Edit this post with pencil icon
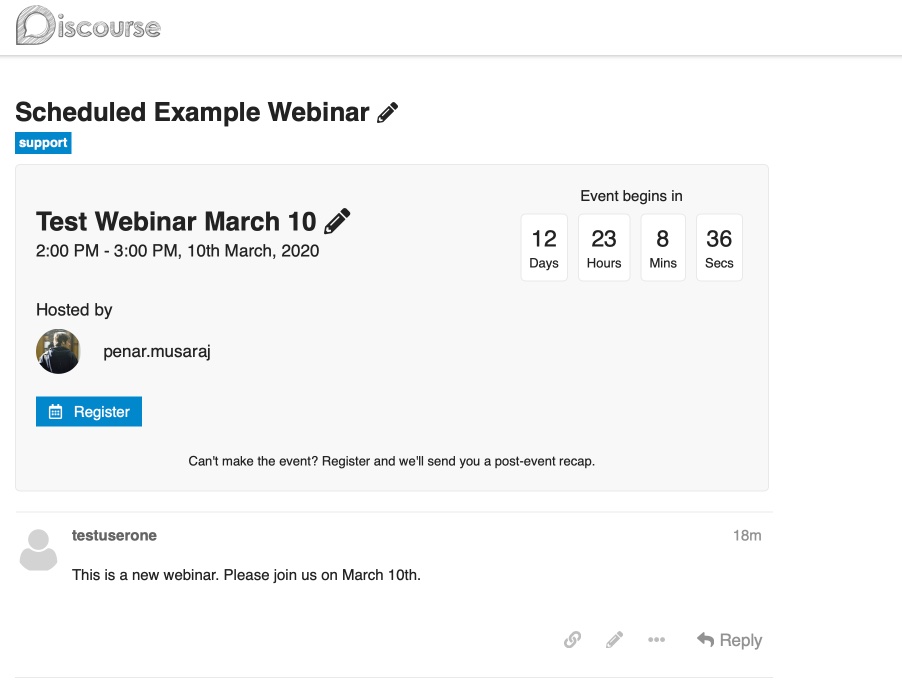The image size is (902, 699). tap(614, 640)
